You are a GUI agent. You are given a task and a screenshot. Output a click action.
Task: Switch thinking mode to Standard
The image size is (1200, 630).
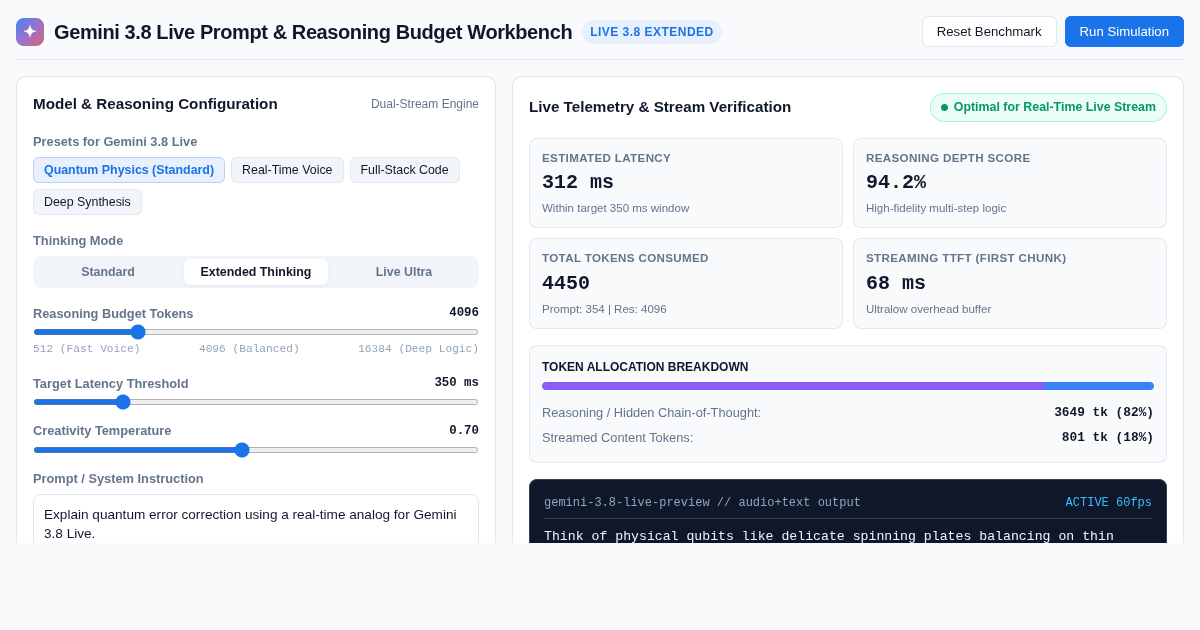click(108, 272)
